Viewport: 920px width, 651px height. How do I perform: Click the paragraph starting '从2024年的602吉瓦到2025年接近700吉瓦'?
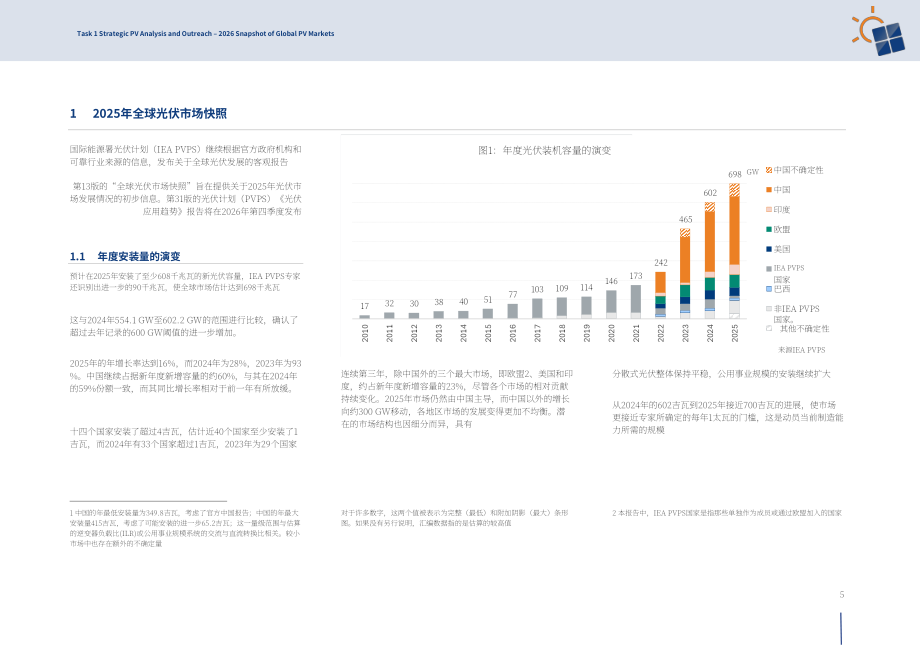coord(728,418)
